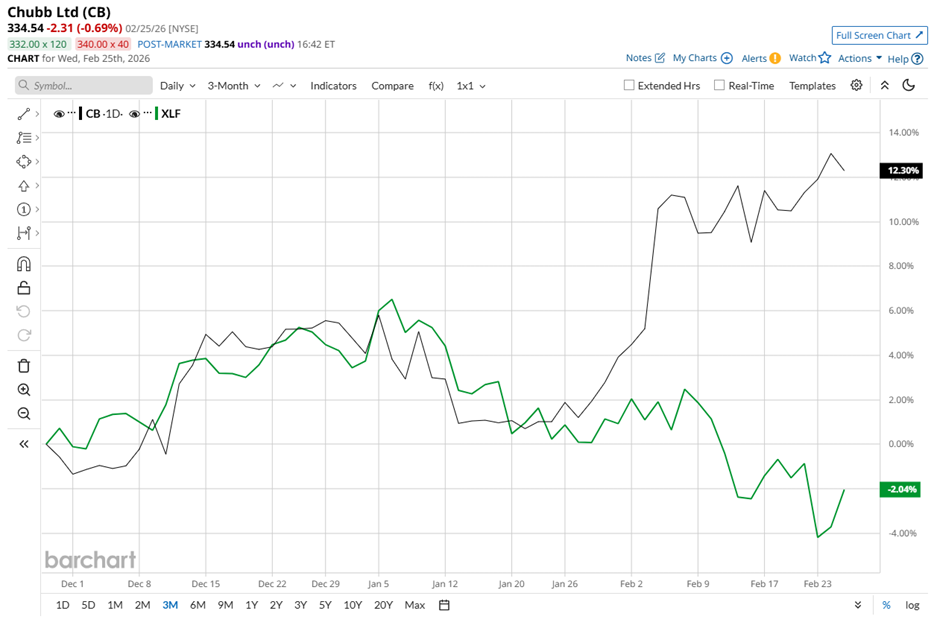Open the Templates menu
937x631 pixels.
(812, 86)
